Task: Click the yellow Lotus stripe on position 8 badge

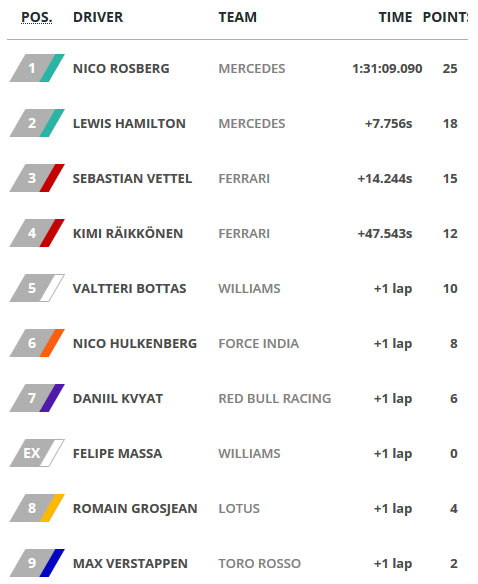Action: [x=53, y=508]
